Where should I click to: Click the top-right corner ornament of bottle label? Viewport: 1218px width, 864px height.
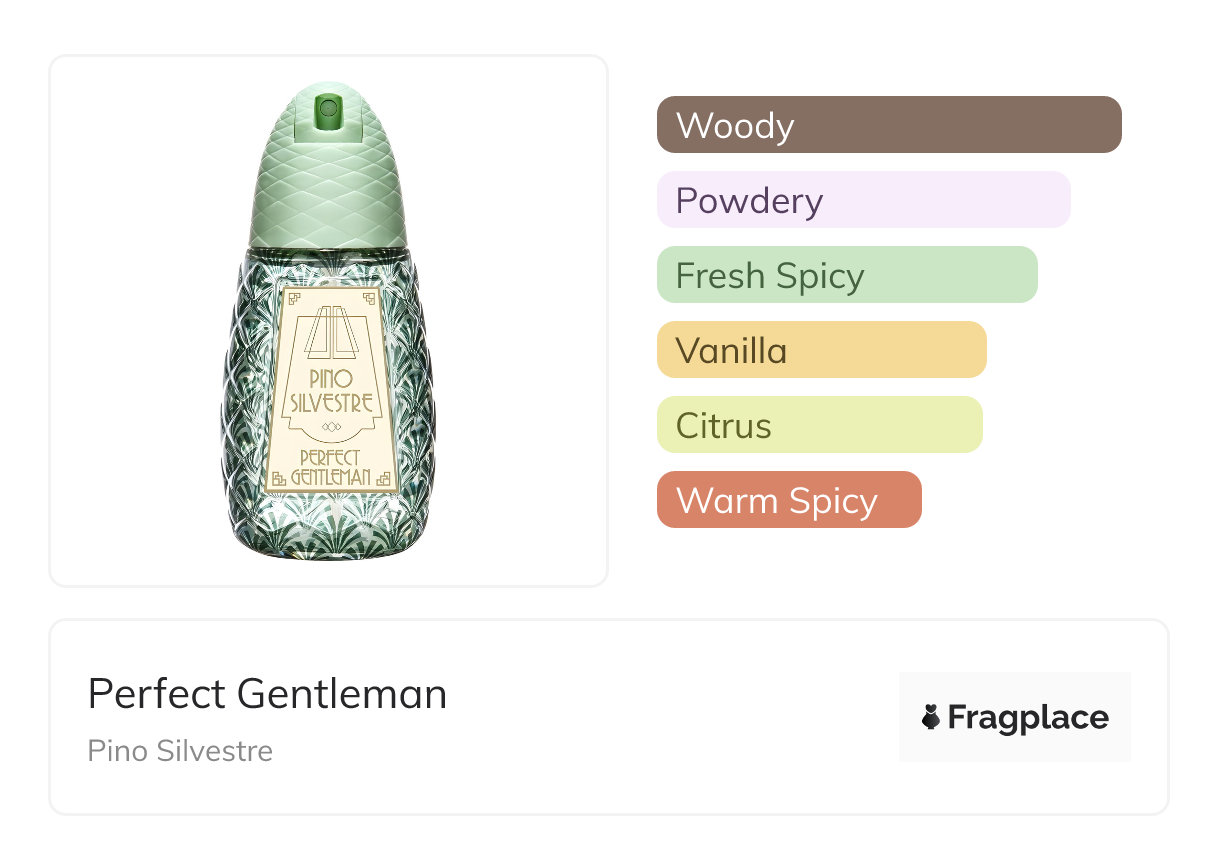pos(370,297)
